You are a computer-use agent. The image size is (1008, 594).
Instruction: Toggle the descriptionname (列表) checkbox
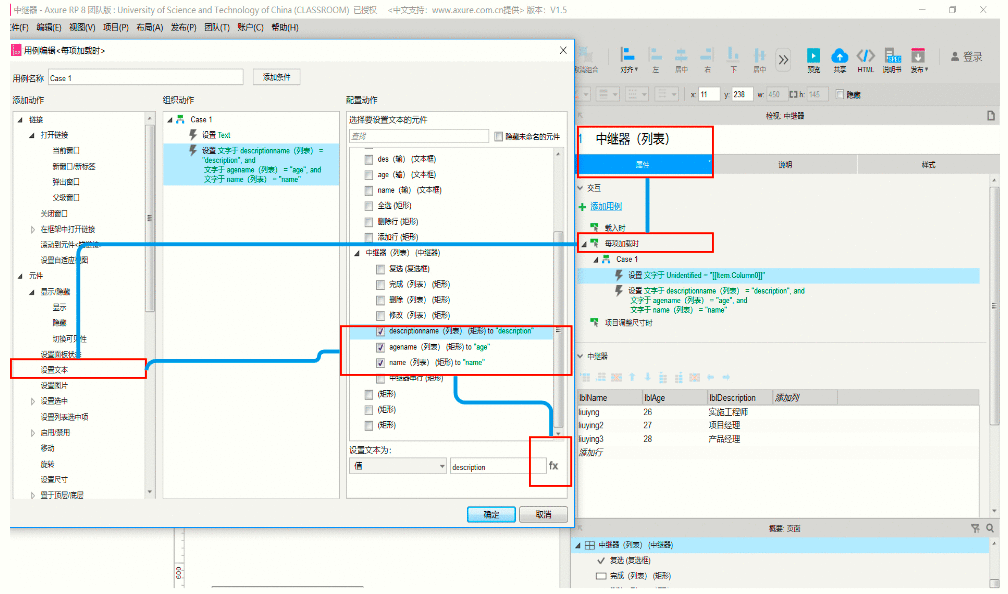coord(381,331)
